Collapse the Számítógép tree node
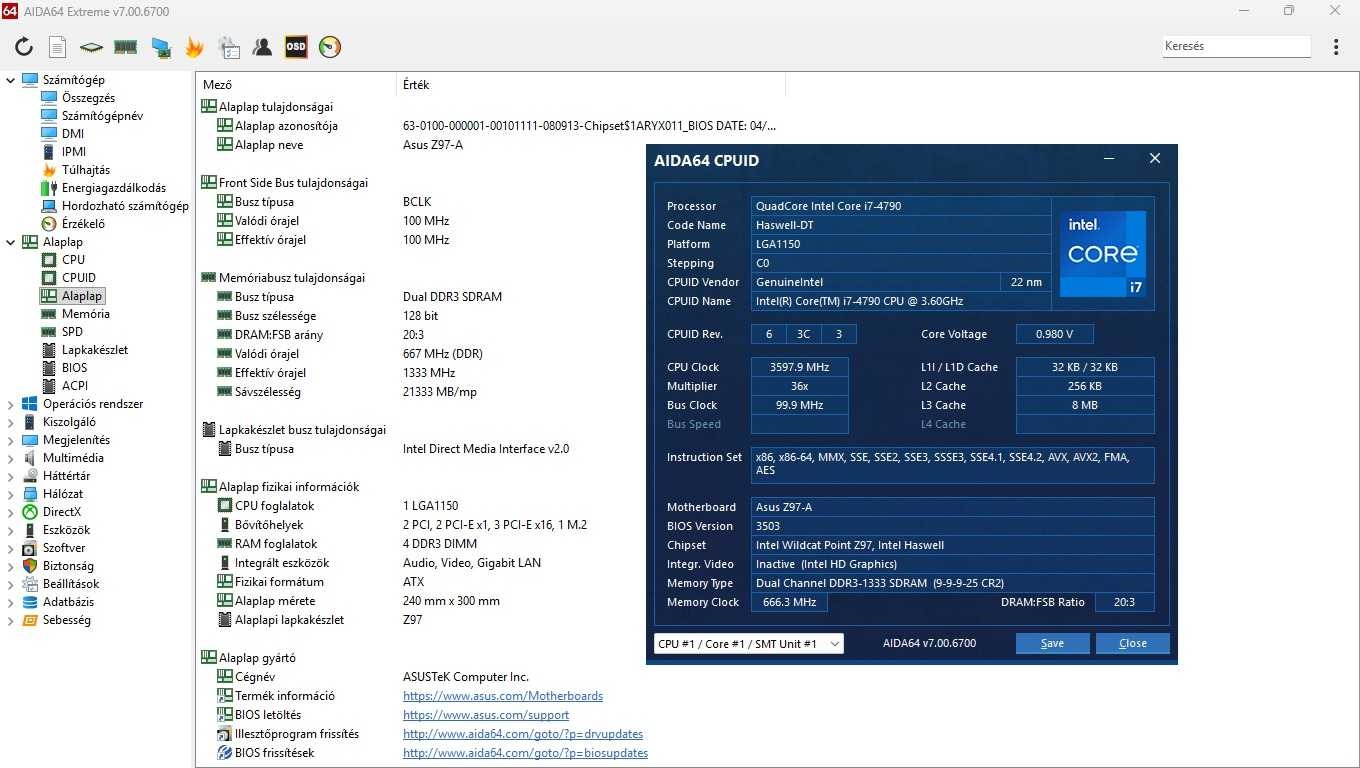Image resolution: width=1360 pixels, height=768 pixels. pos(10,80)
